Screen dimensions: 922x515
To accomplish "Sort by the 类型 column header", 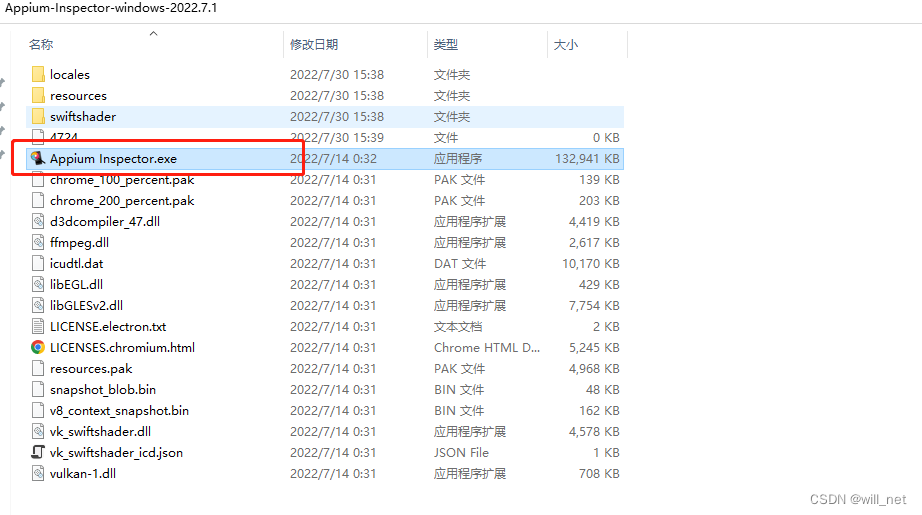I will (446, 45).
